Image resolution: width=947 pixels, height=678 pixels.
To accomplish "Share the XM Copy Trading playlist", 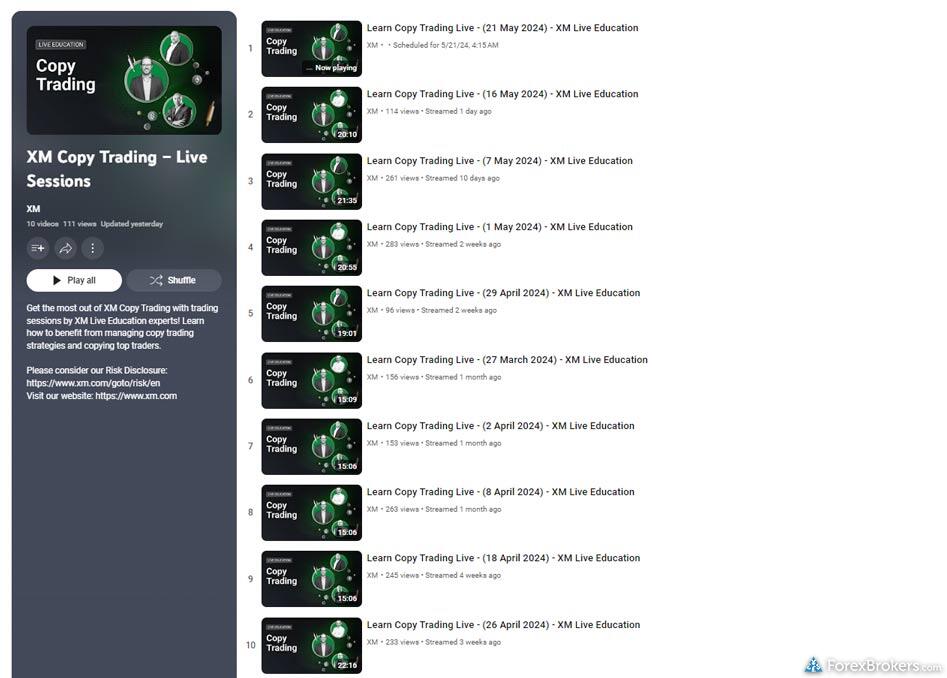I will tap(65, 248).
